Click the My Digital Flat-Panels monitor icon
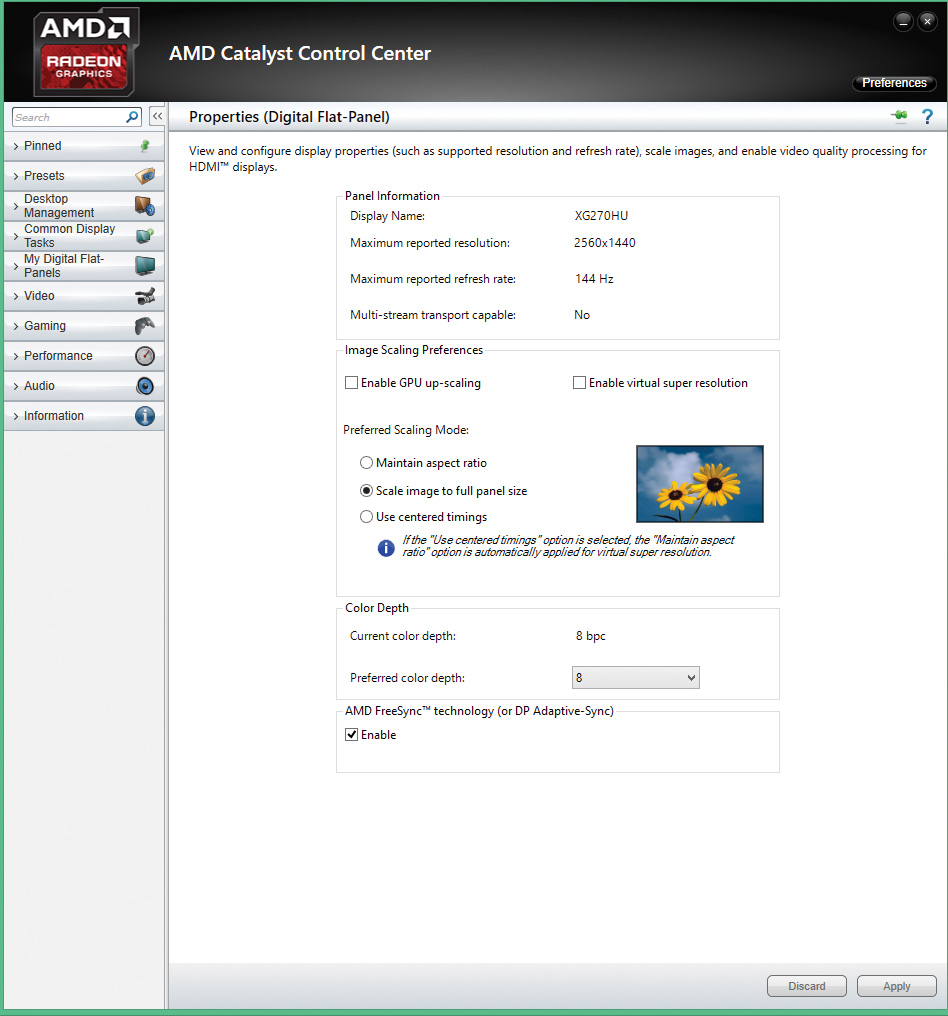 pos(145,266)
